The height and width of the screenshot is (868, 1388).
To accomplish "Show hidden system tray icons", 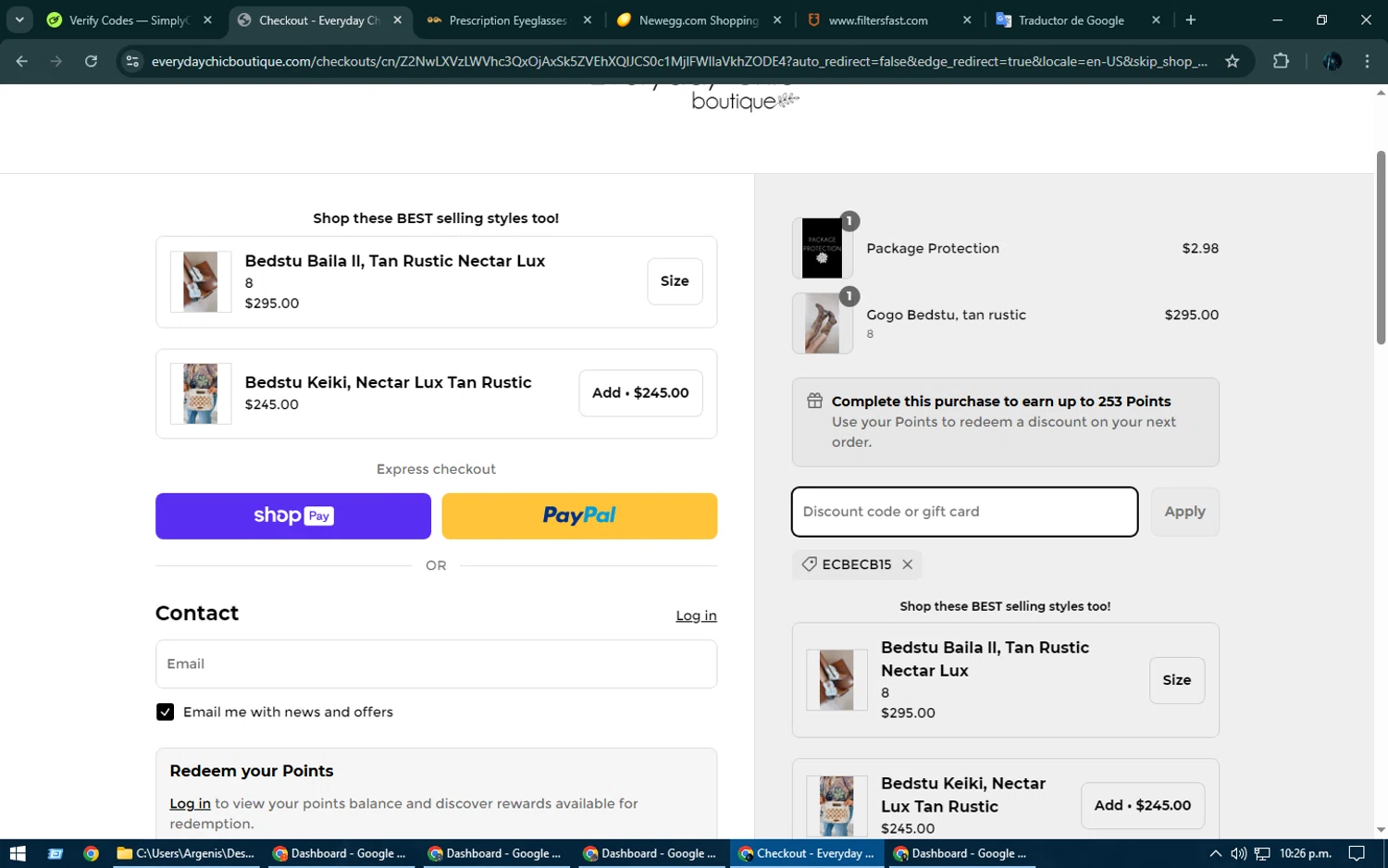I will 1215,853.
